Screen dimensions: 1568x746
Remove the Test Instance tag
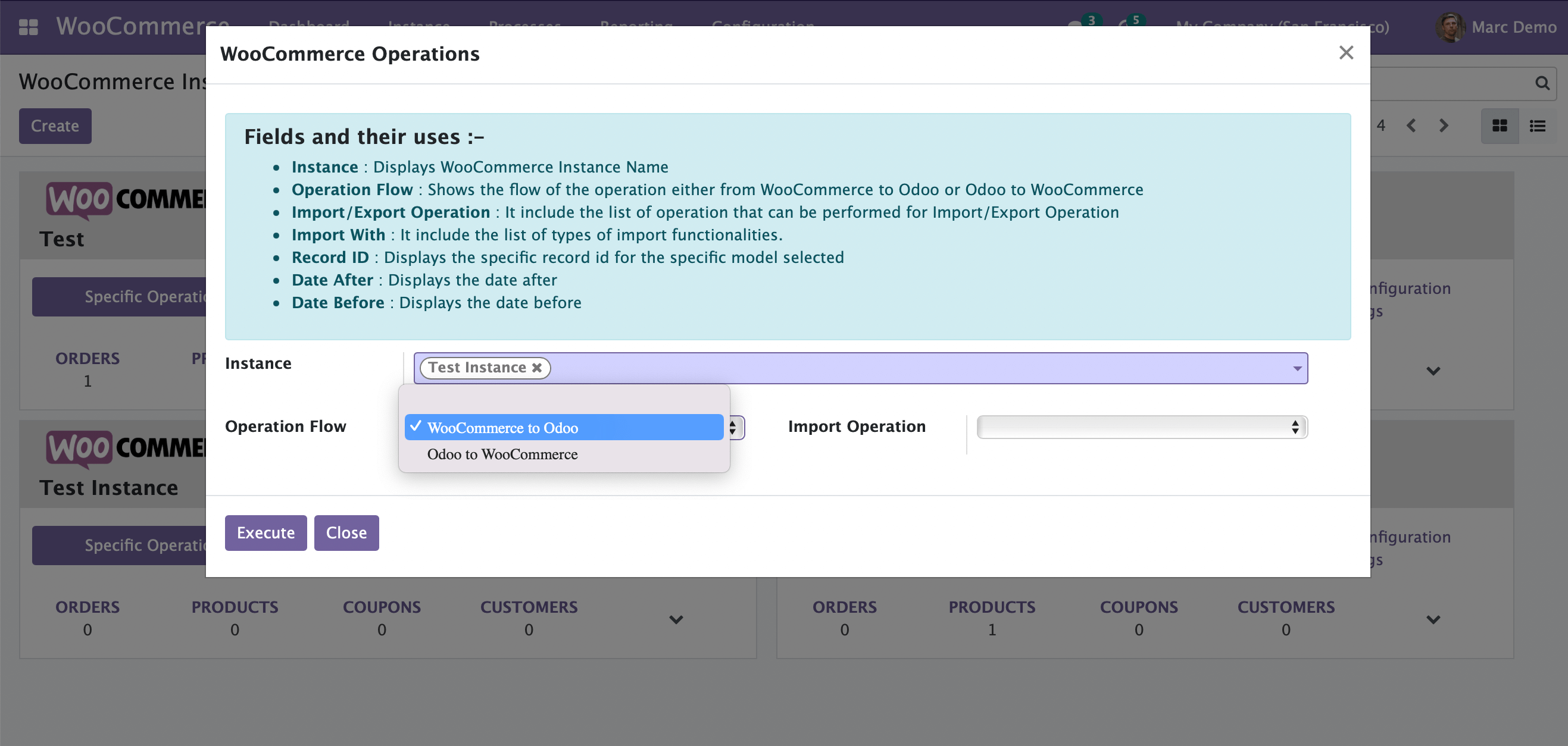tap(537, 368)
